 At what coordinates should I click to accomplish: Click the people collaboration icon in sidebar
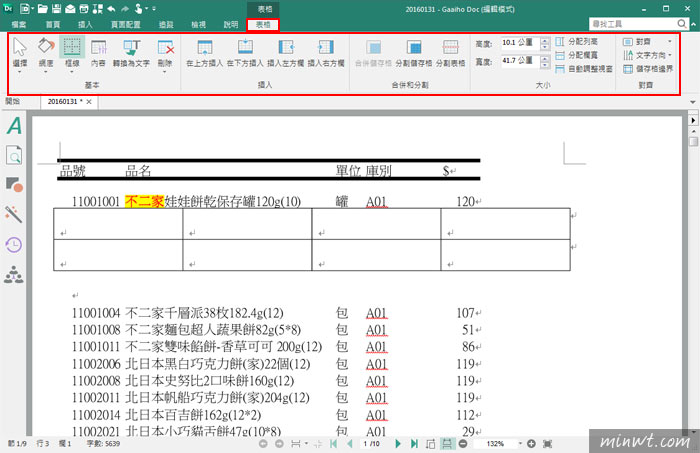pos(14,275)
